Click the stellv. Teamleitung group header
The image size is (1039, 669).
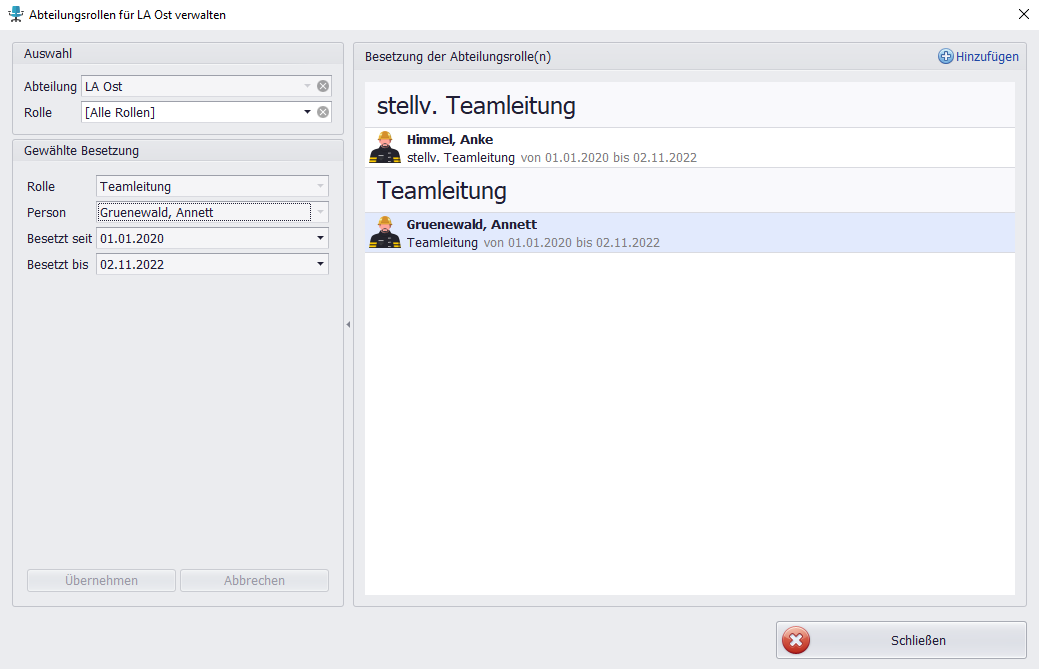tap(690, 105)
